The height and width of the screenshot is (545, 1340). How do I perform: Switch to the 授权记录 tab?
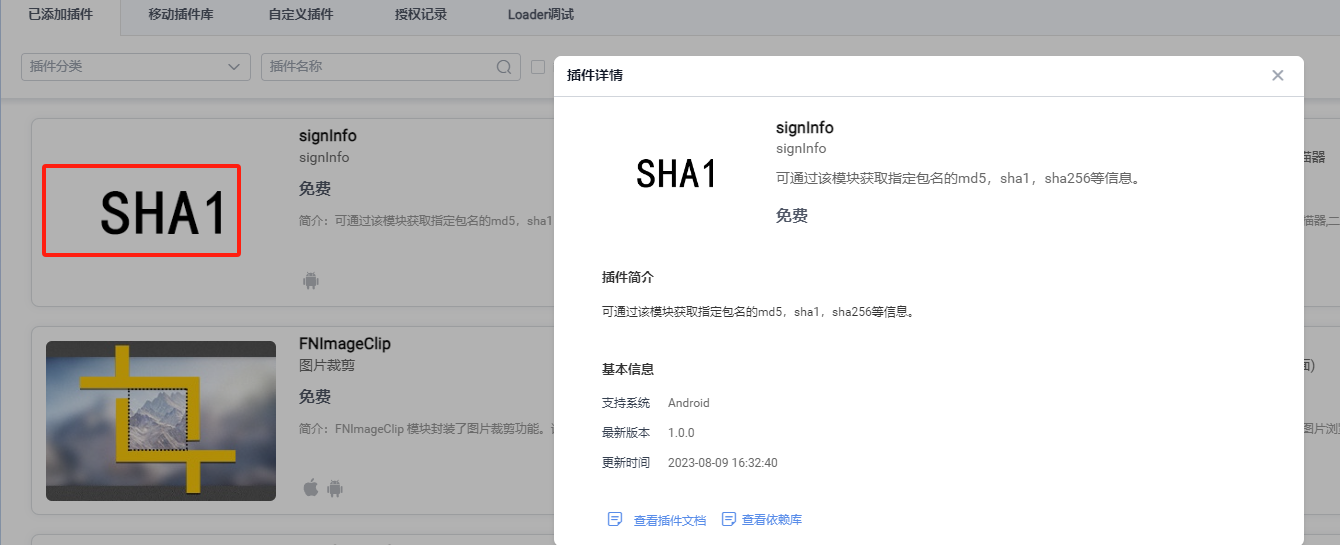click(421, 15)
